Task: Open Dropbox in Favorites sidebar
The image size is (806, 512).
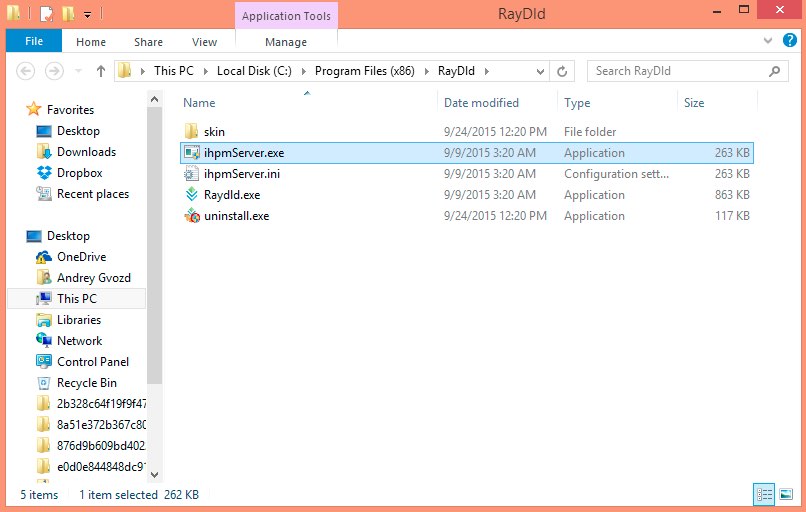Action: click(44, 173)
